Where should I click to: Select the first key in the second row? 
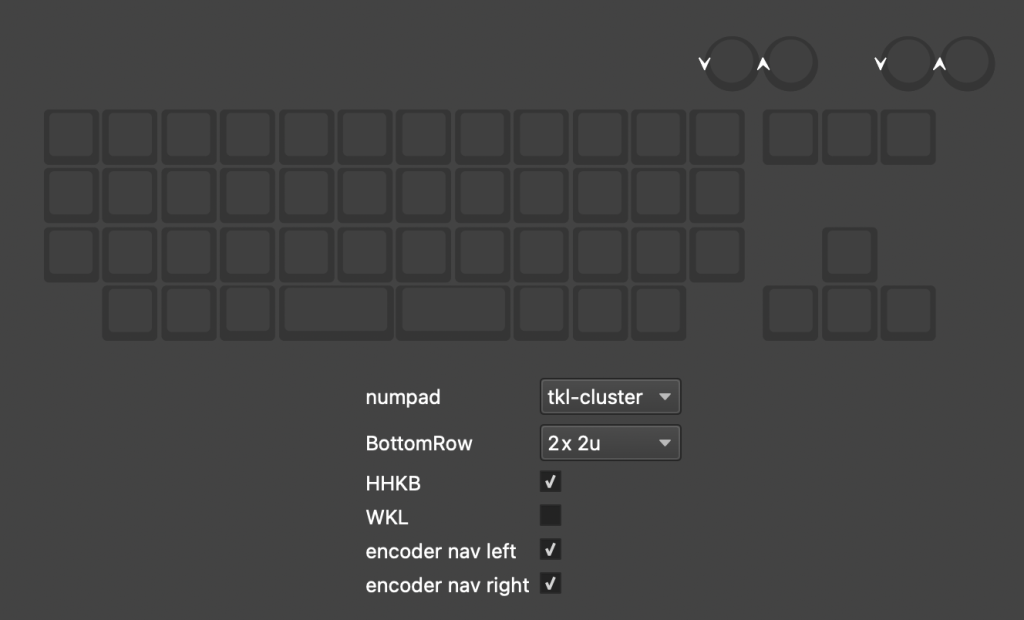(71, 194)
